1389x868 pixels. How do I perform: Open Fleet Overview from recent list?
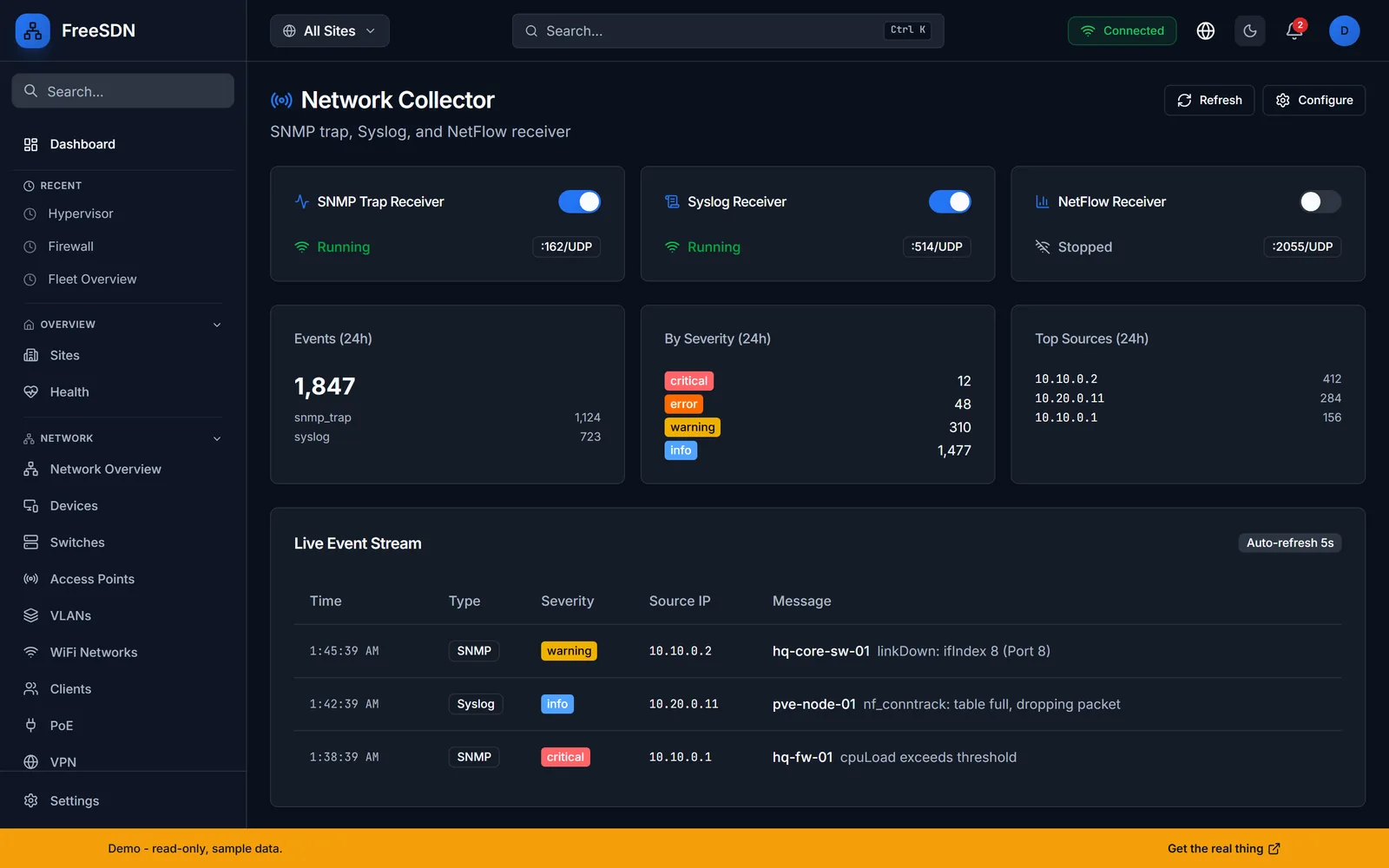[92, 279]
